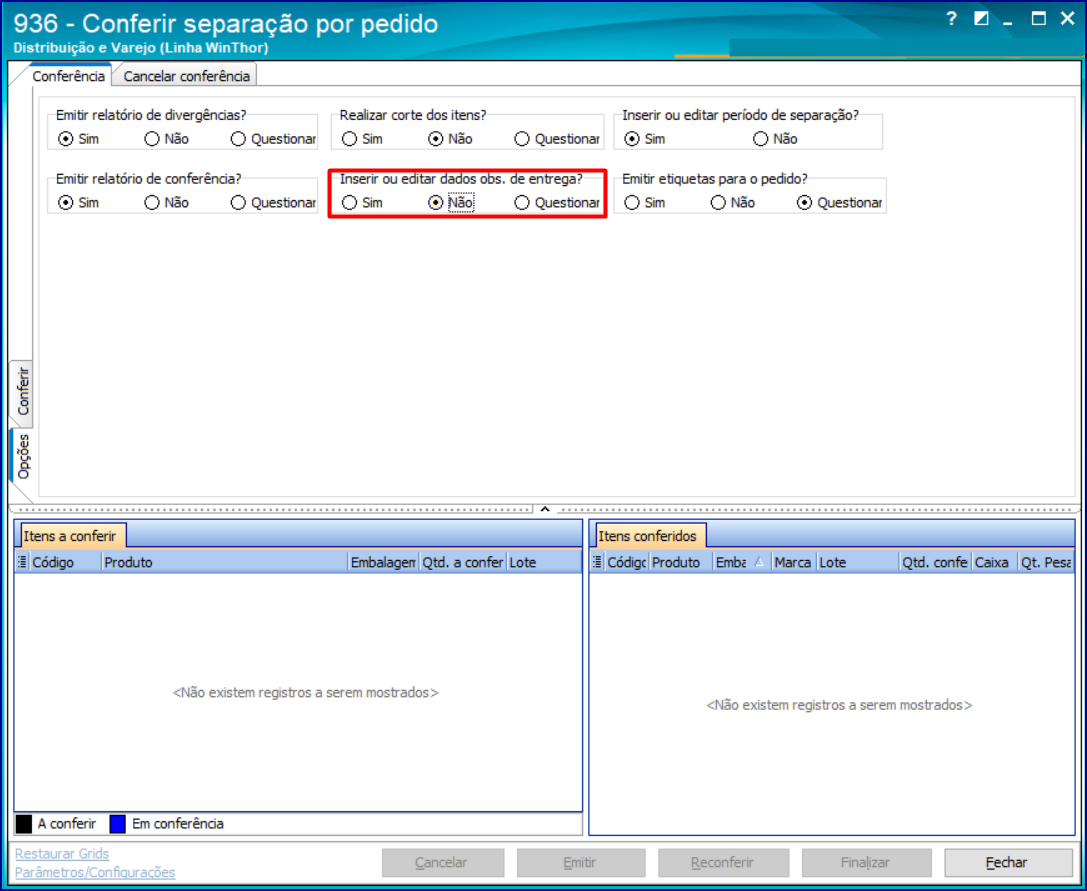This screenshot has width=1087, height=891.
Task: Sort by Código column in Itens a conferir
Action: tap(66, 562)
